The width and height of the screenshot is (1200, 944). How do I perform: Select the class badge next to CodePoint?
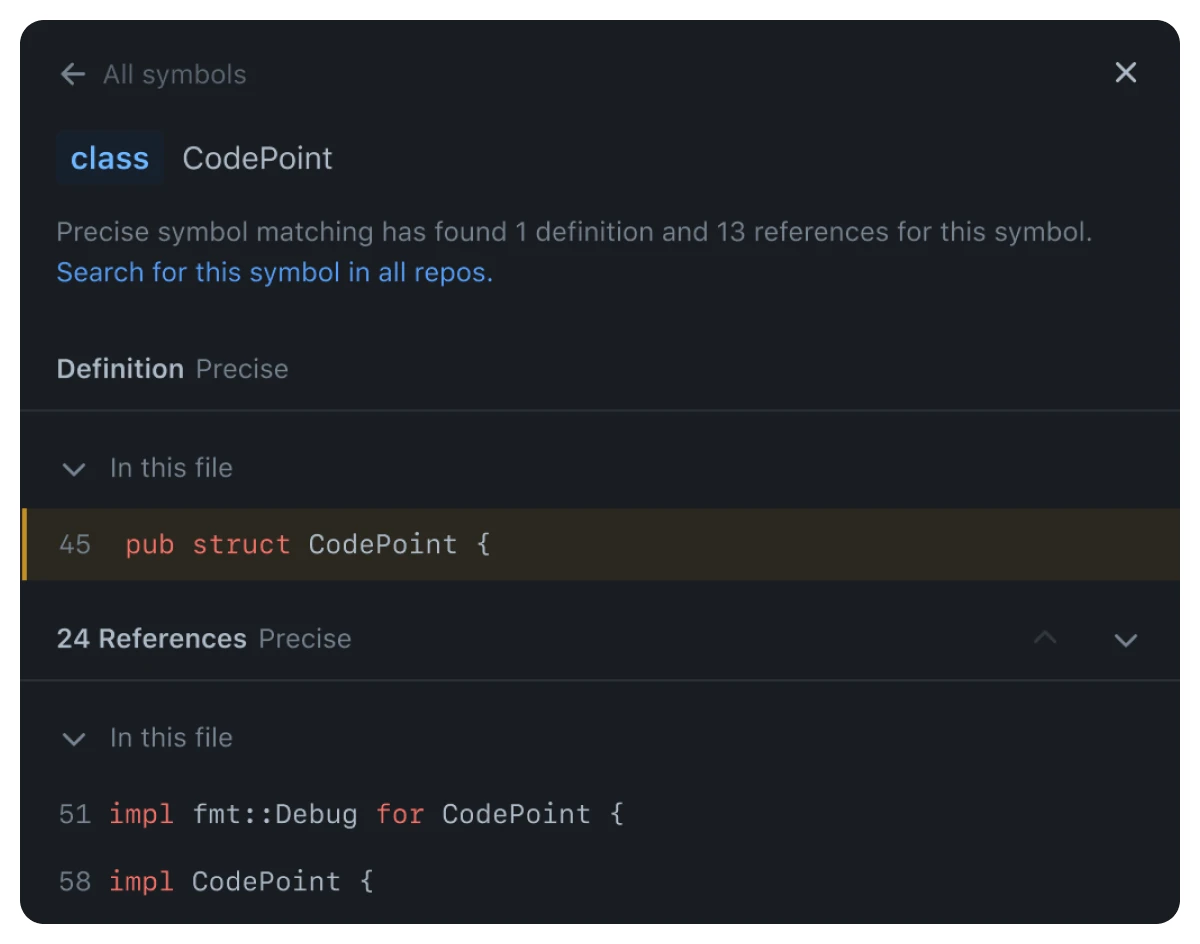110,157
